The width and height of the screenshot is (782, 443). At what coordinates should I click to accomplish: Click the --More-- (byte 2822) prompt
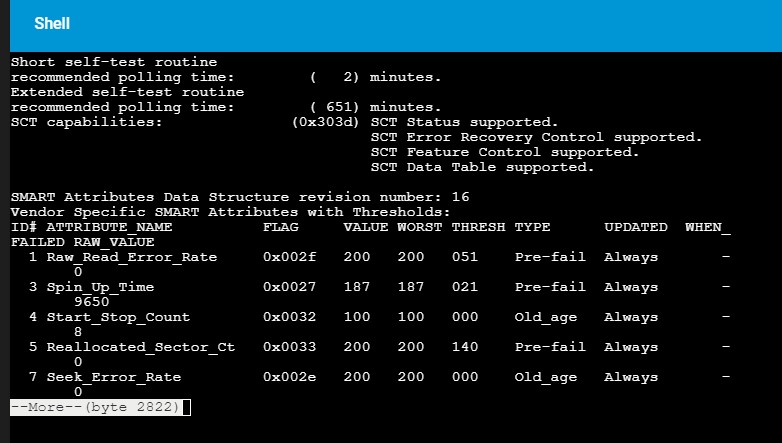click(x=95, y=407)
